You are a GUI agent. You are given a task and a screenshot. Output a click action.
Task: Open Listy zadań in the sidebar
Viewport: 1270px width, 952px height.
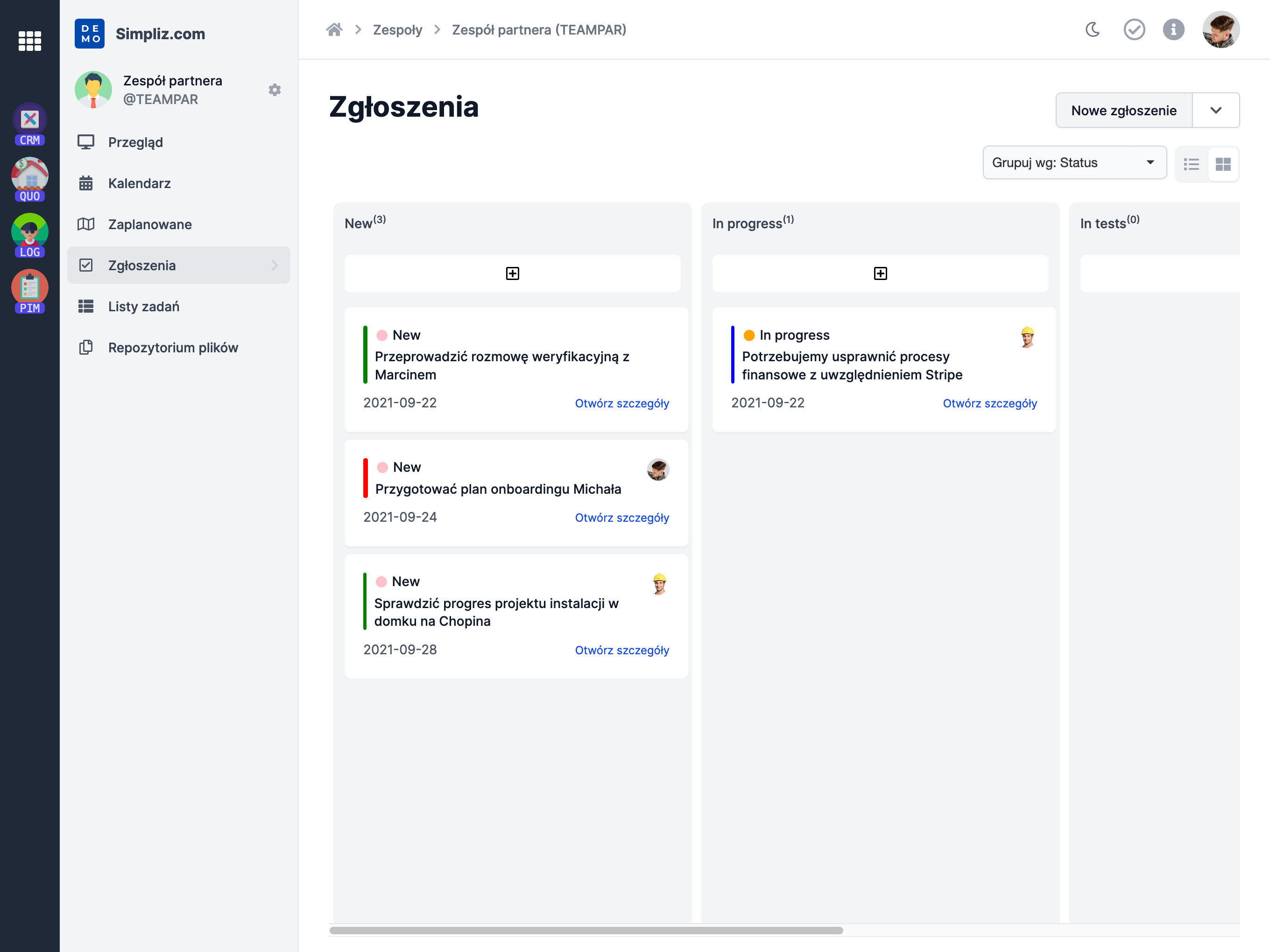(x=178, y=307)
